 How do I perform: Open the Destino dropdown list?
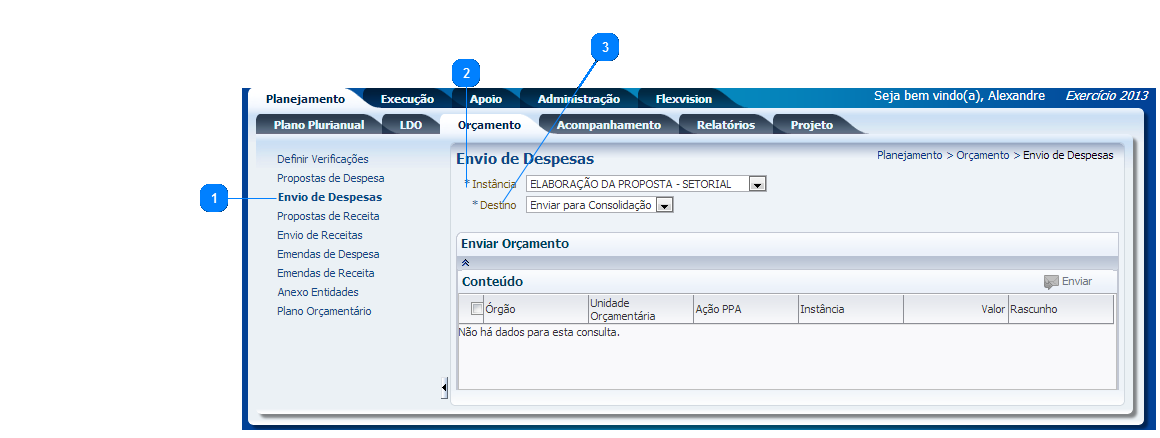click(x=664, y=205)
